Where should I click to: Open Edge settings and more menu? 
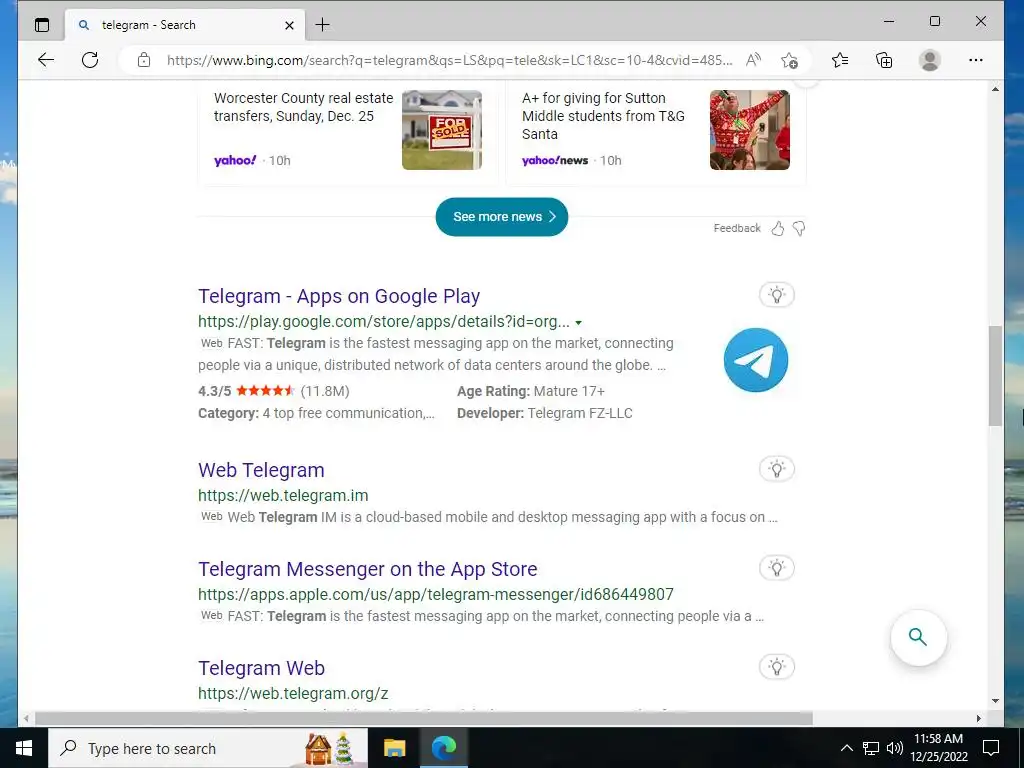tap(976, 60)
